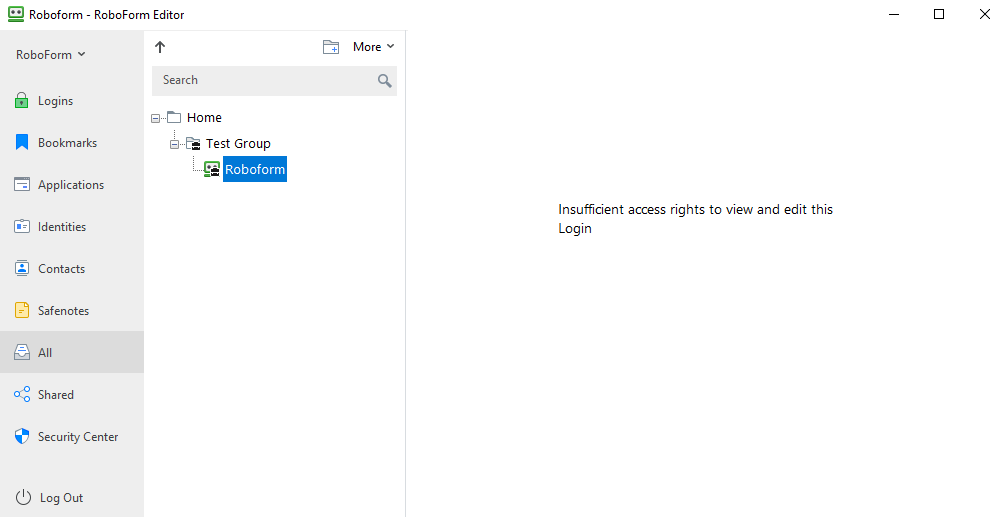The width and height of the screenshot is (1008, 517).
Task: Minimize the RoboForm Editor window
Action: coord(894,14)
